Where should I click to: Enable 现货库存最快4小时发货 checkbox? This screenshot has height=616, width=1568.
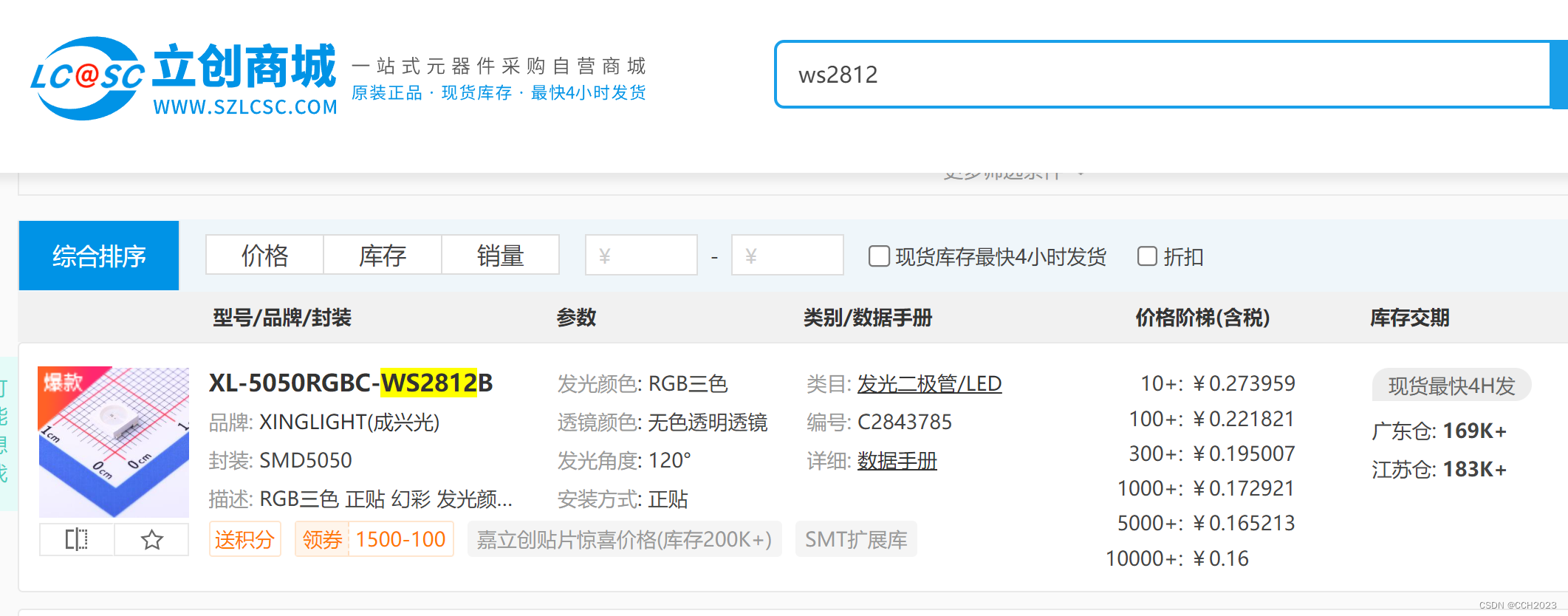pos(879,256)
